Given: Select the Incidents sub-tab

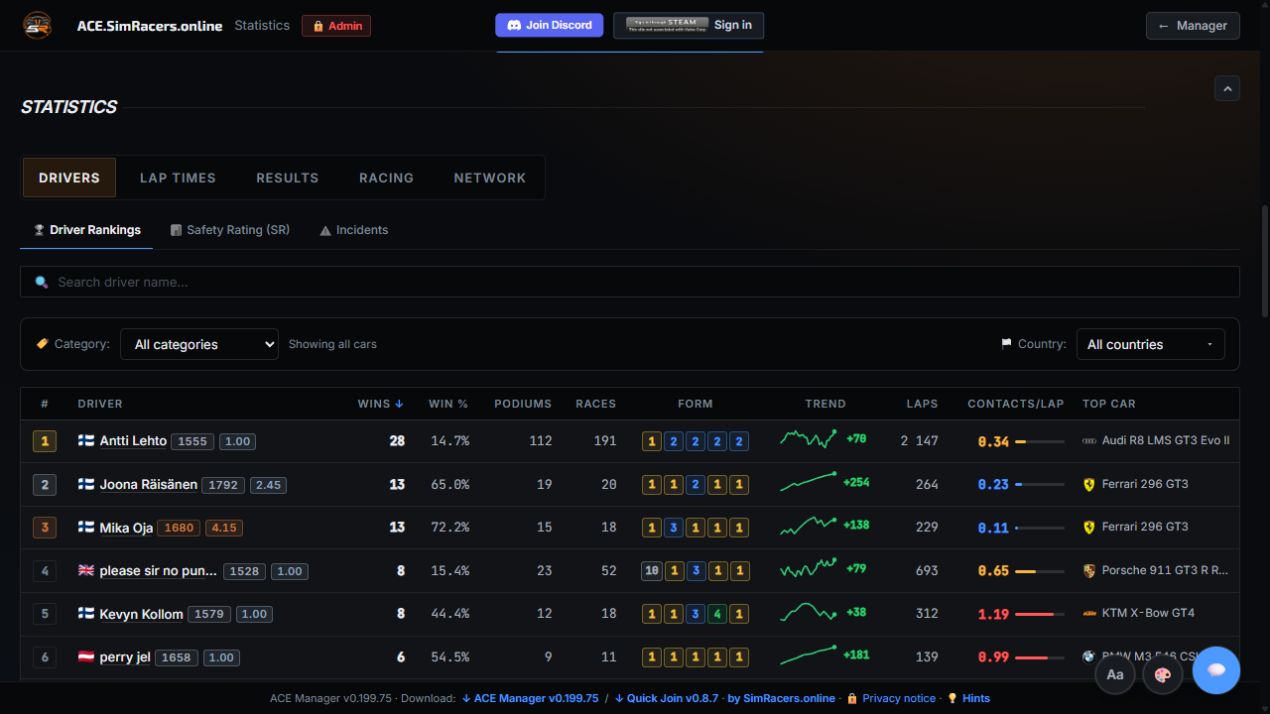Looking at the screenshot, I should click(x=354, y=230).
